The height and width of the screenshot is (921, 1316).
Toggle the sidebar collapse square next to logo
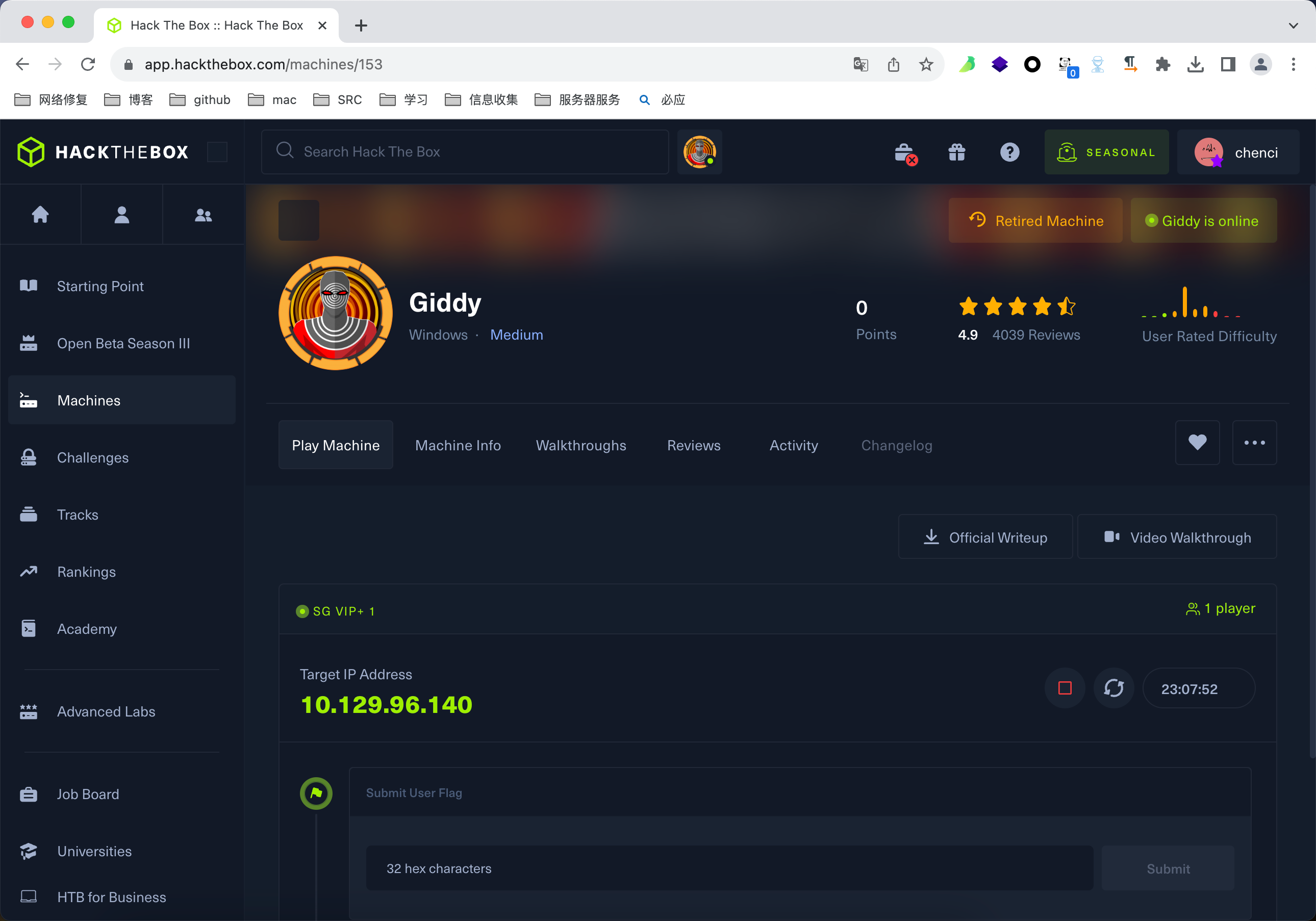pos(217,152)
